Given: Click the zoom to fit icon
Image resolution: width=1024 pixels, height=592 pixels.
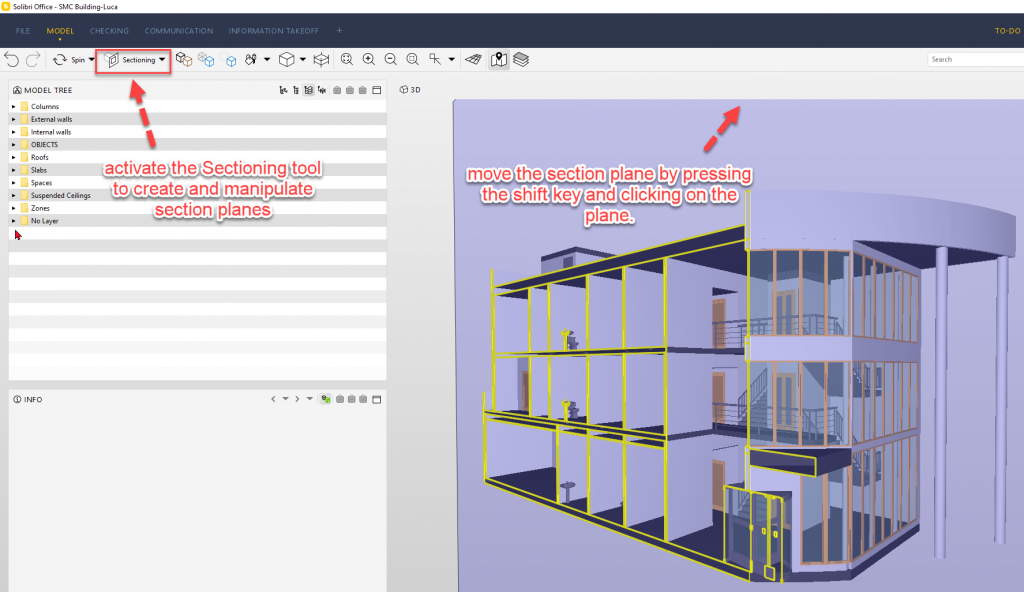Looking at the screenshot, I should (x=347, y=59).
